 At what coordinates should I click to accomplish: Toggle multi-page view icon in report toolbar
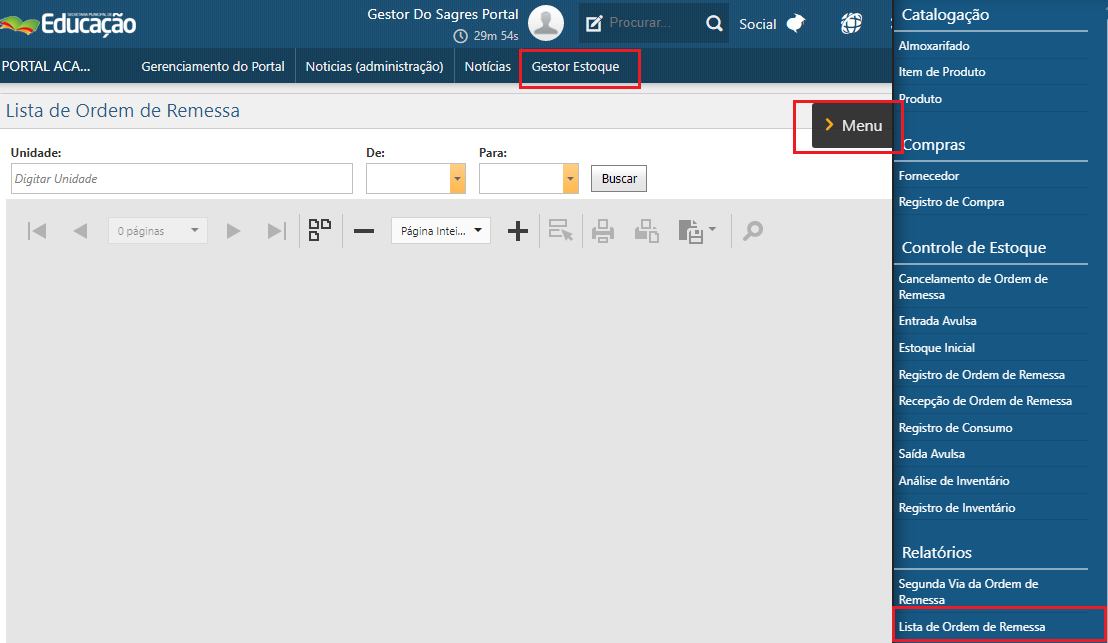[320, 231]
